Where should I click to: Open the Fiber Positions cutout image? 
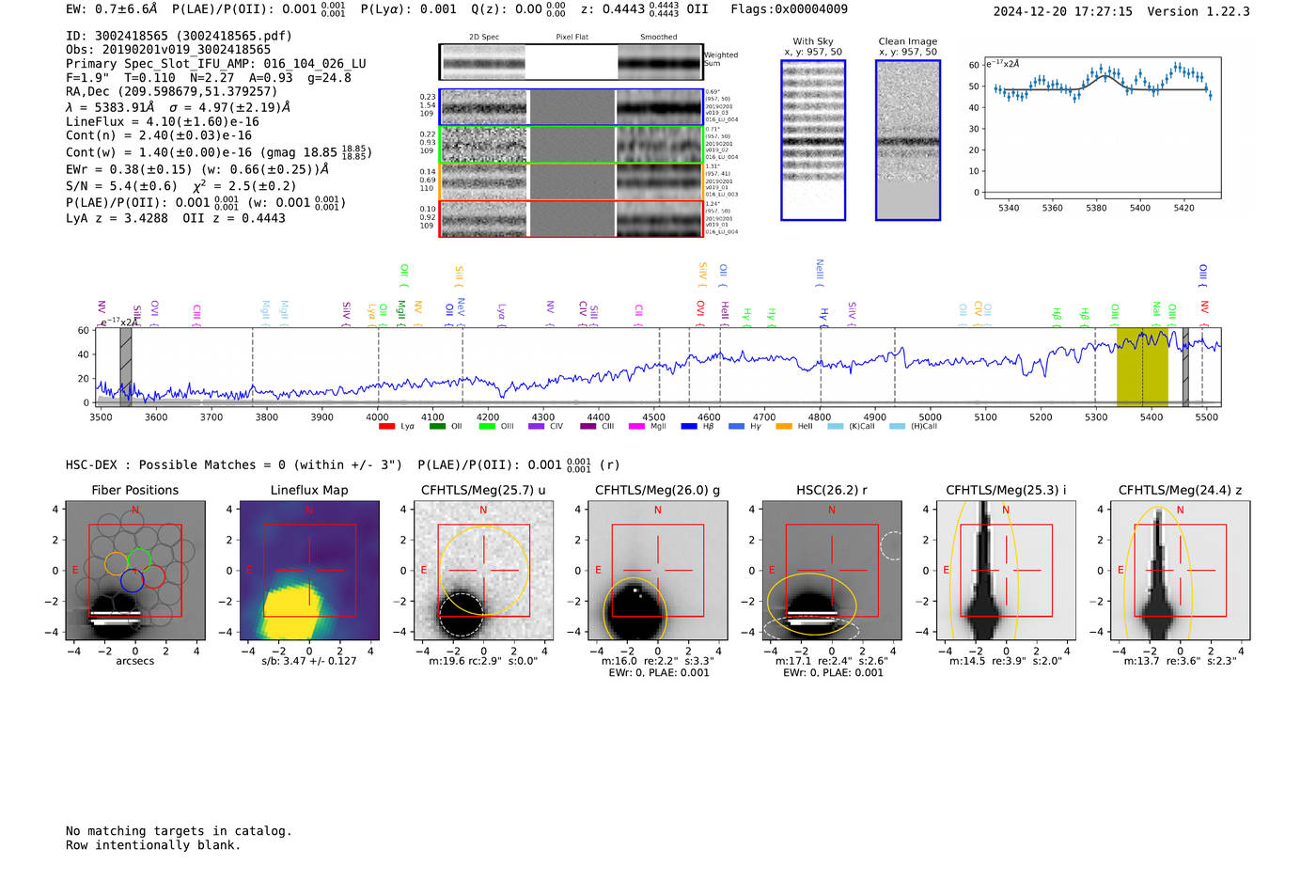135,571
